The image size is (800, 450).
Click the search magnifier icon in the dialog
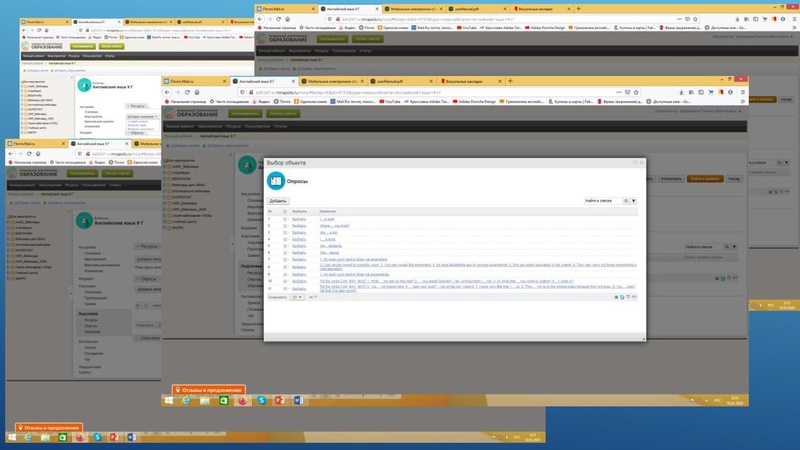click(626, 201)
